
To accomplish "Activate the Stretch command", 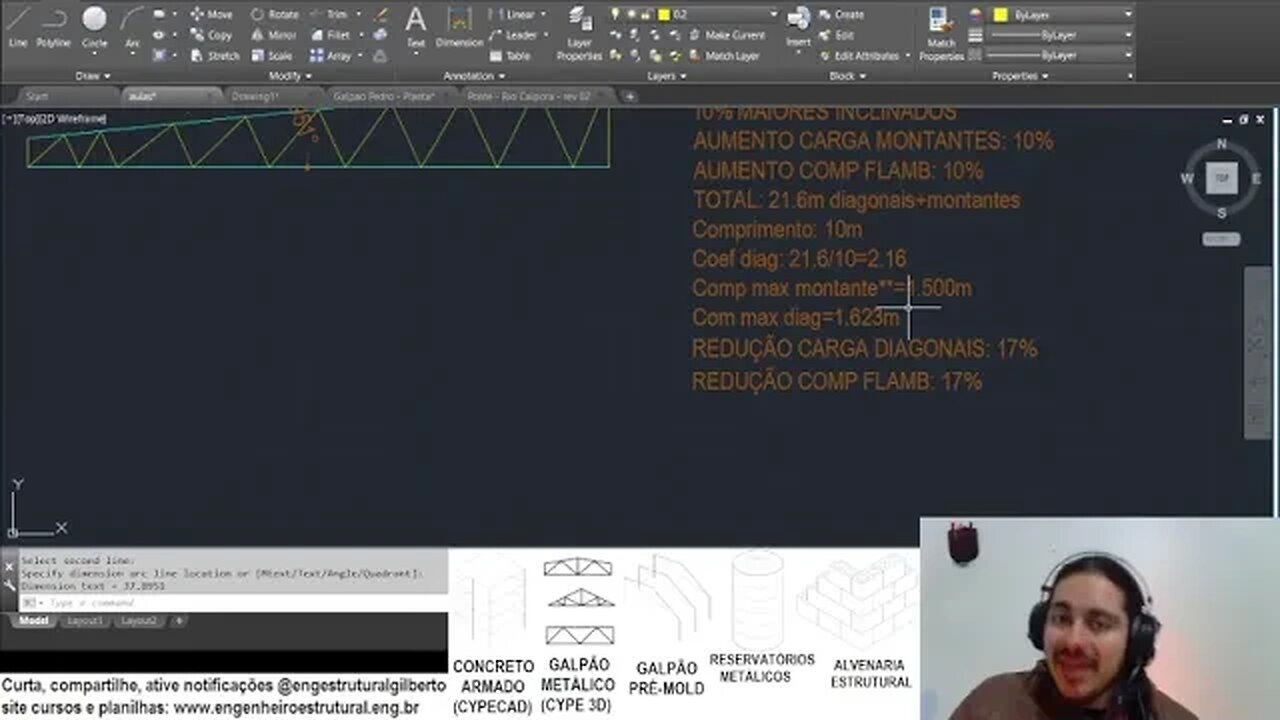I will [214, 56].
